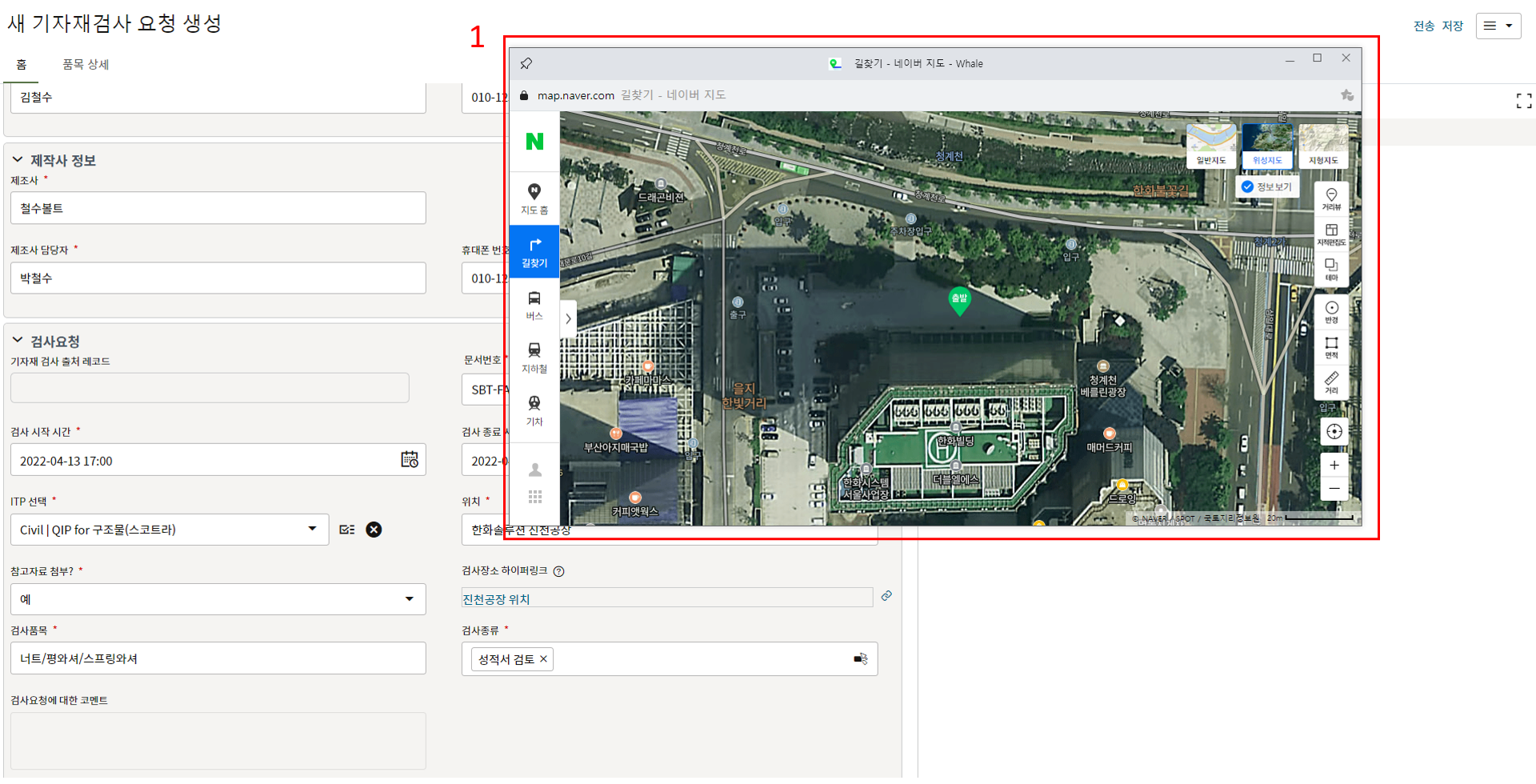The image size is (1536, 784).
Task: Open 지도 홈 in Naver map sidebar
Action: (x=534, y=198)
